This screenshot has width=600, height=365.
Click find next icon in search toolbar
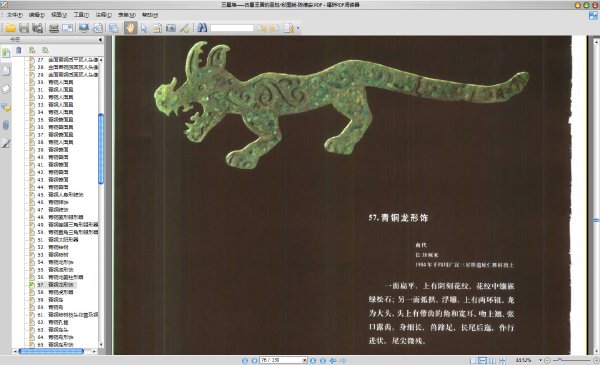pyautogui.click(x=275, y=28)
